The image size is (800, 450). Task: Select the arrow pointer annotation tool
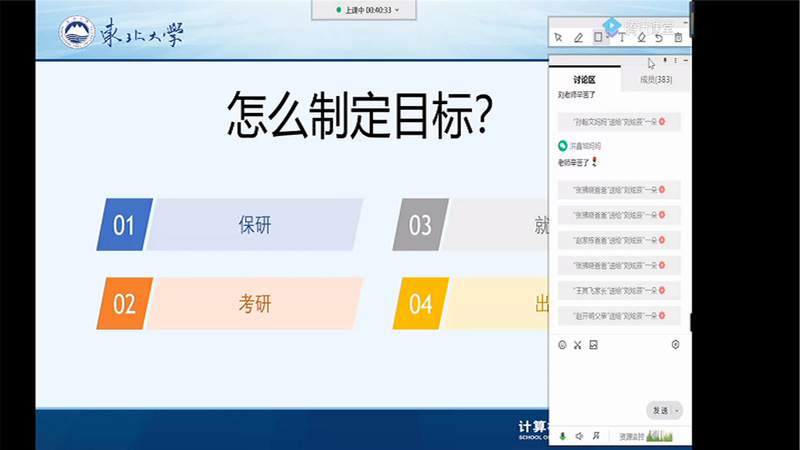pyautogui.click(x=559, y=37)
